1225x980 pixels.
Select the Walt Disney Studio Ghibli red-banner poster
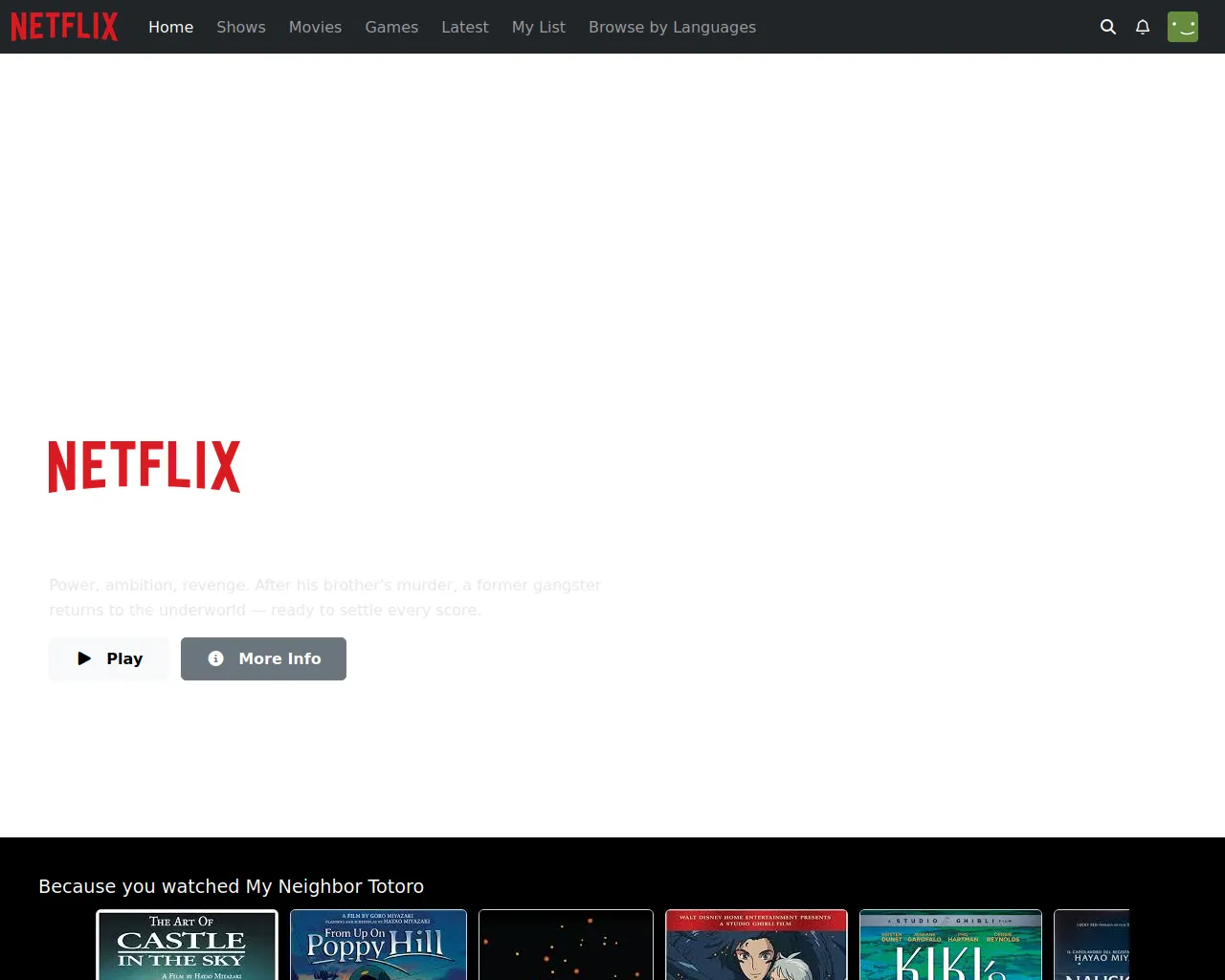(x=756, y=945)
